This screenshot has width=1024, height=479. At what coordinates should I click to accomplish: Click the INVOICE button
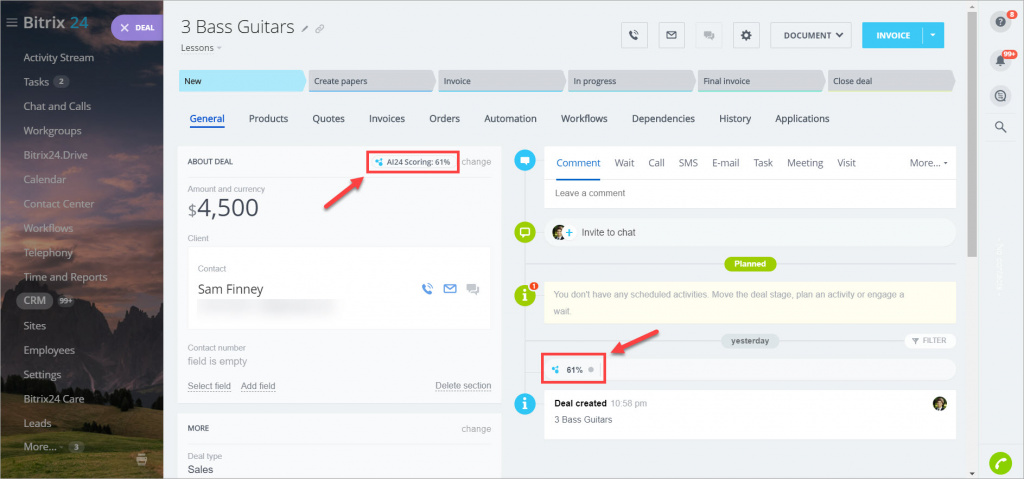[893, 35]
